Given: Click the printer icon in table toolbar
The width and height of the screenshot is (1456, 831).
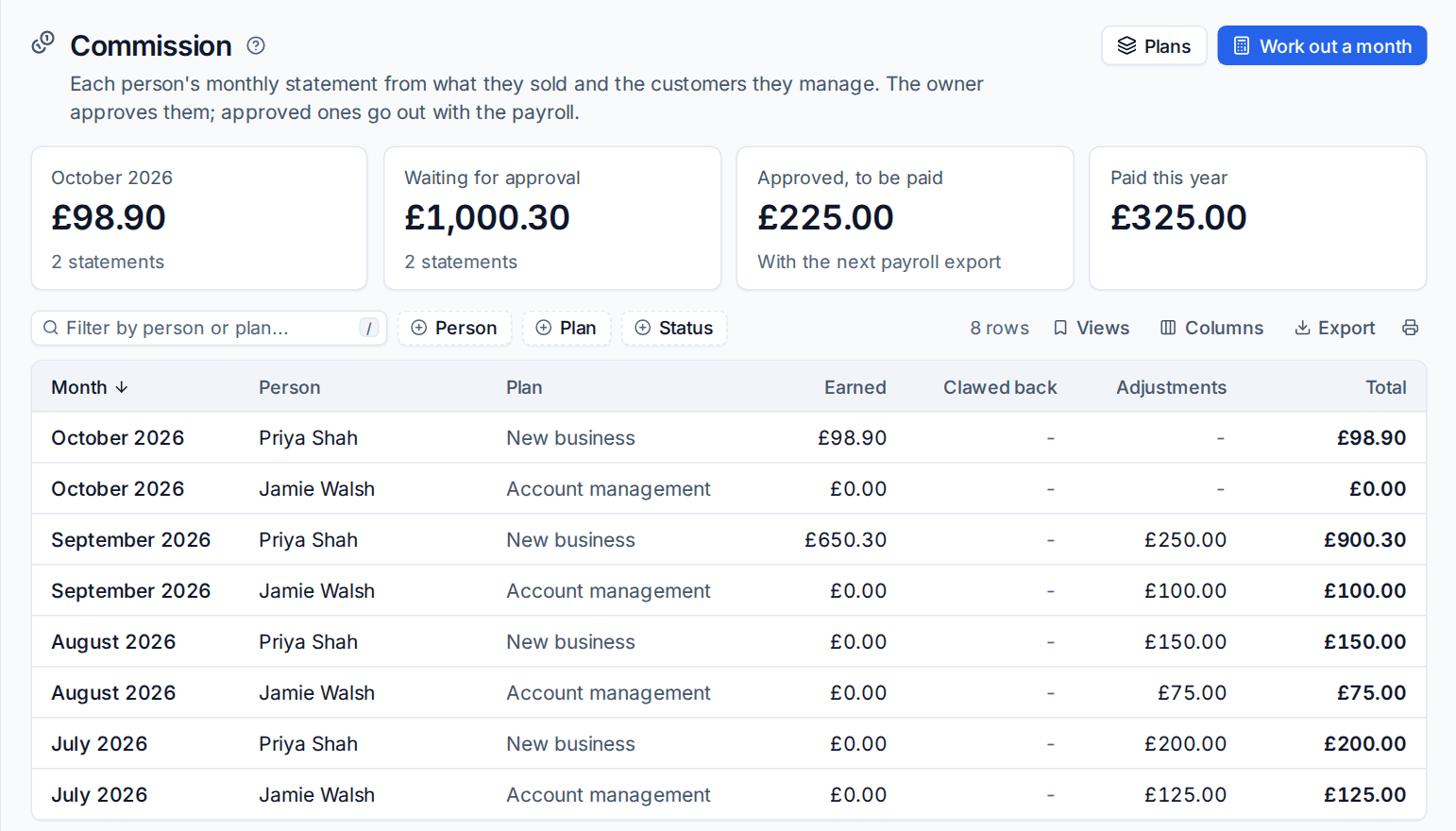Looking at the screenshot, I should point(1410,328).
